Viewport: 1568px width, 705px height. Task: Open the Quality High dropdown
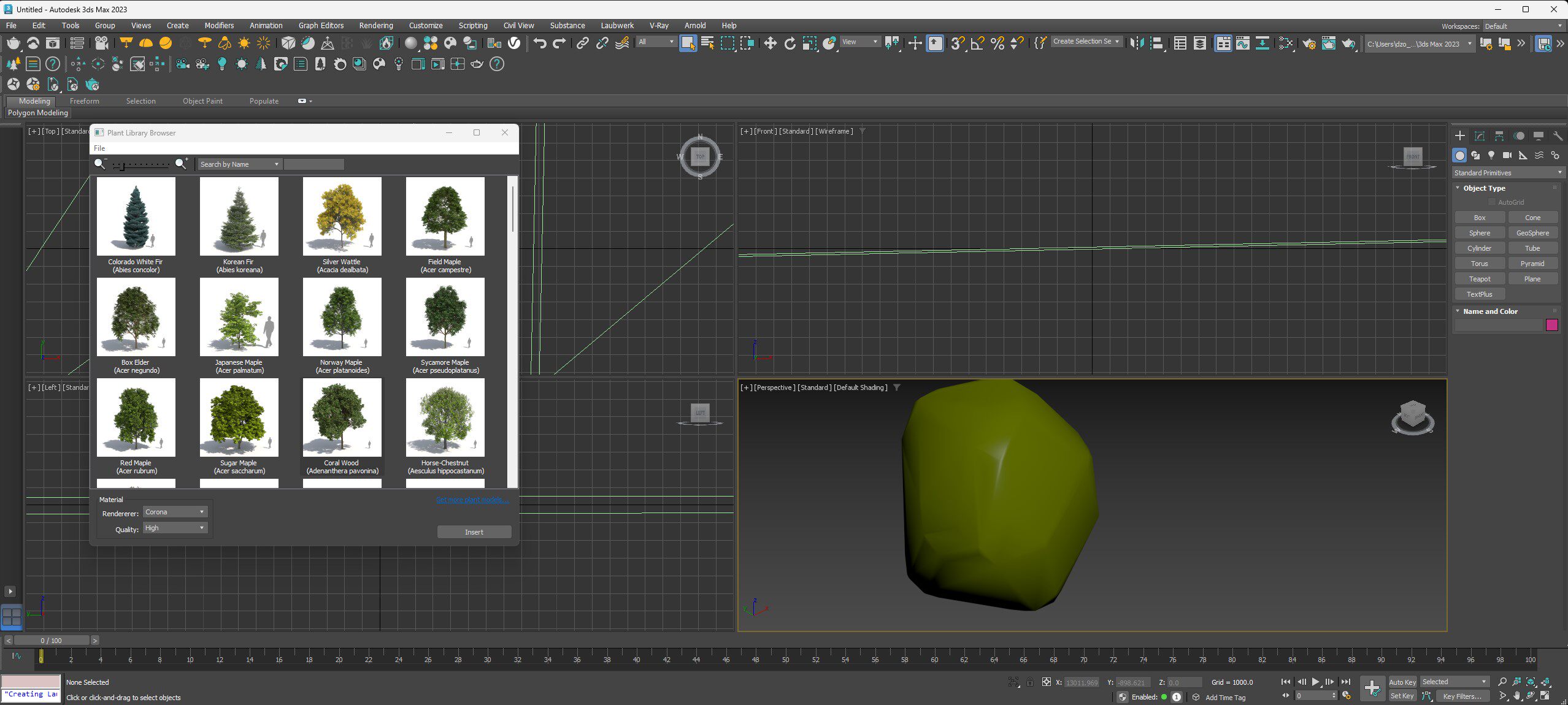pos(175,528)
